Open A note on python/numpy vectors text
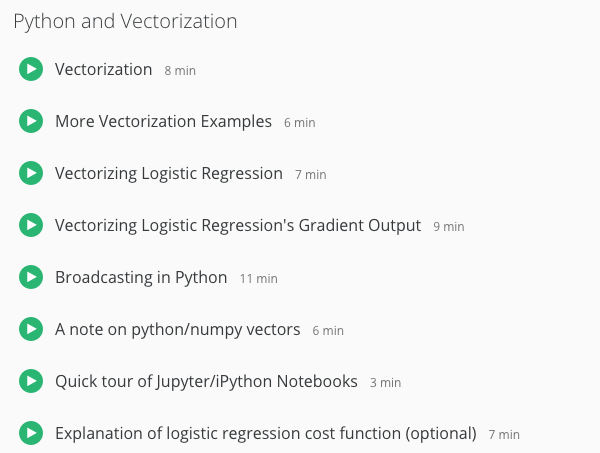 click(x=177, y=329)
